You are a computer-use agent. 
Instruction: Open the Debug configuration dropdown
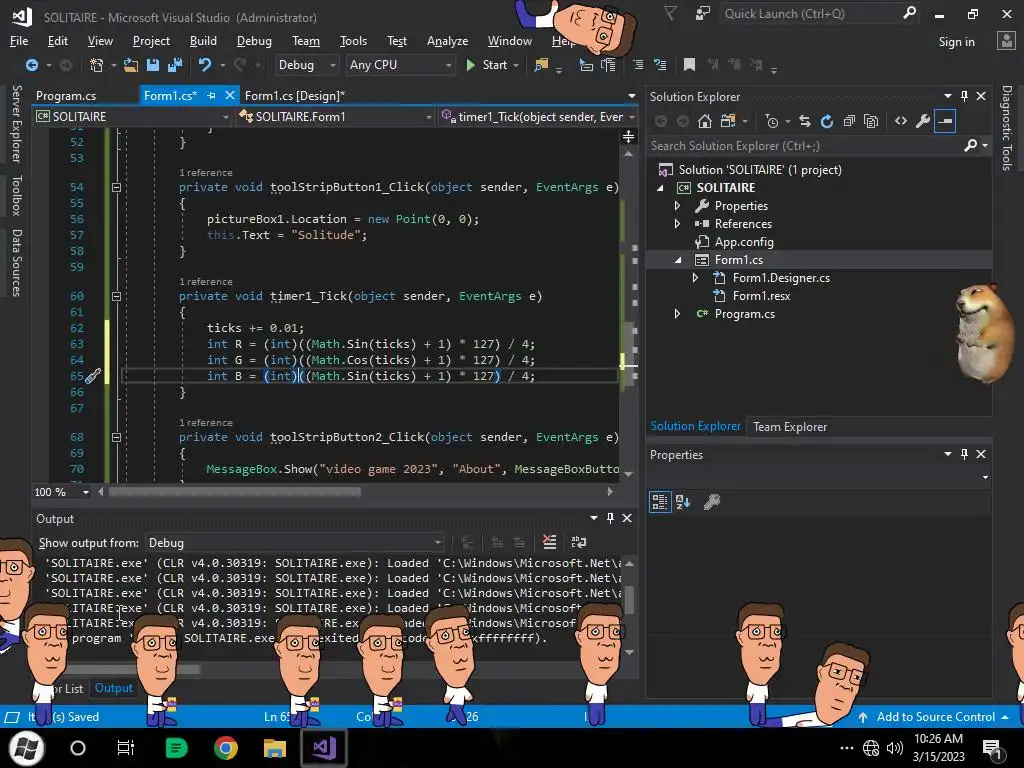click(306, 65)
